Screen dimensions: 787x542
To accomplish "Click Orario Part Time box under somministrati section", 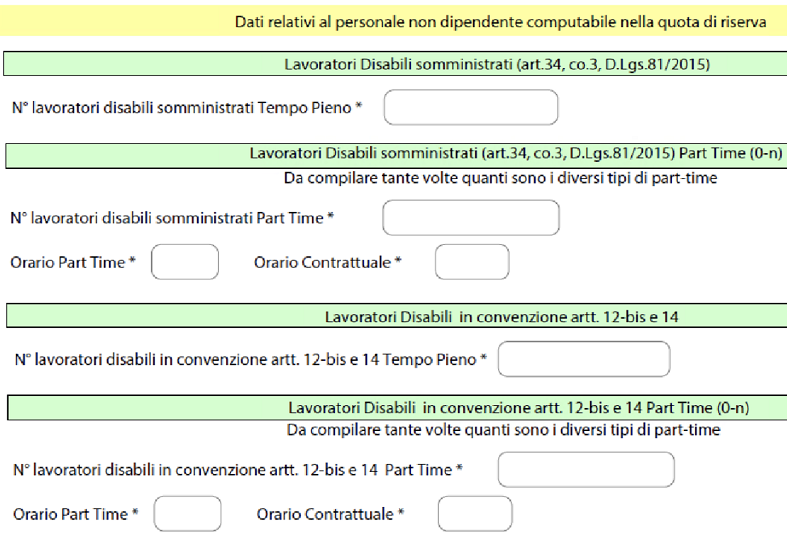I will pyautogui.click(x=185, y=262).
